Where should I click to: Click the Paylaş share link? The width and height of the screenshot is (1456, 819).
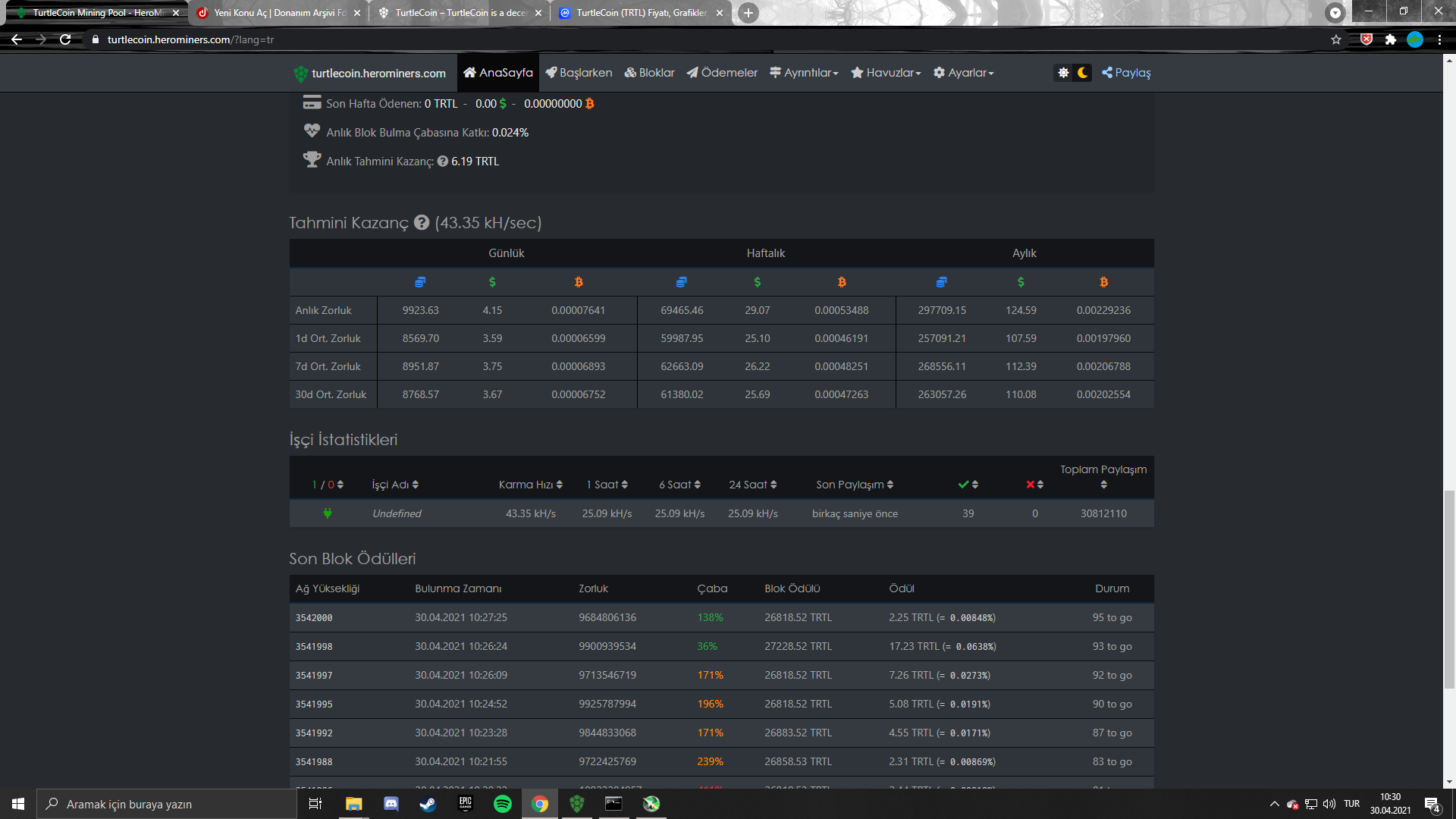[x=1126, y=73]
